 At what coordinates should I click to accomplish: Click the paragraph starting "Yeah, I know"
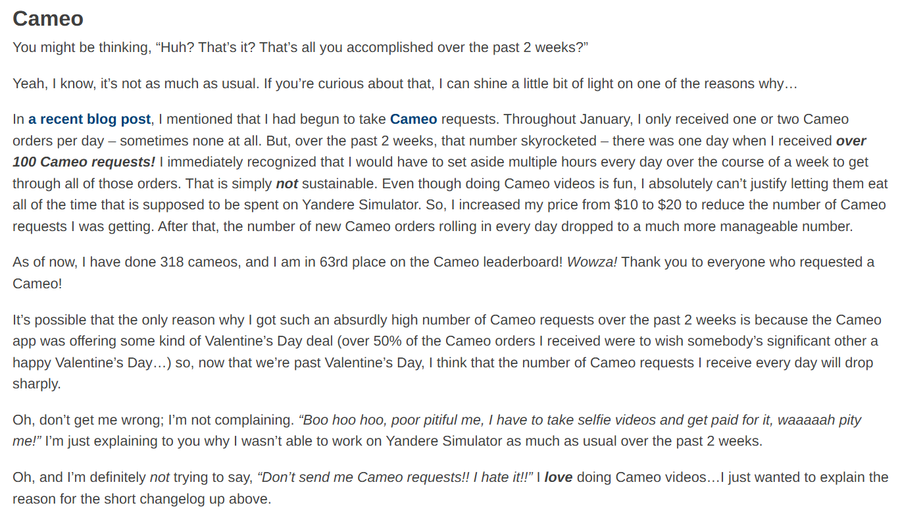pyautogui.click(x=400, y=83)
